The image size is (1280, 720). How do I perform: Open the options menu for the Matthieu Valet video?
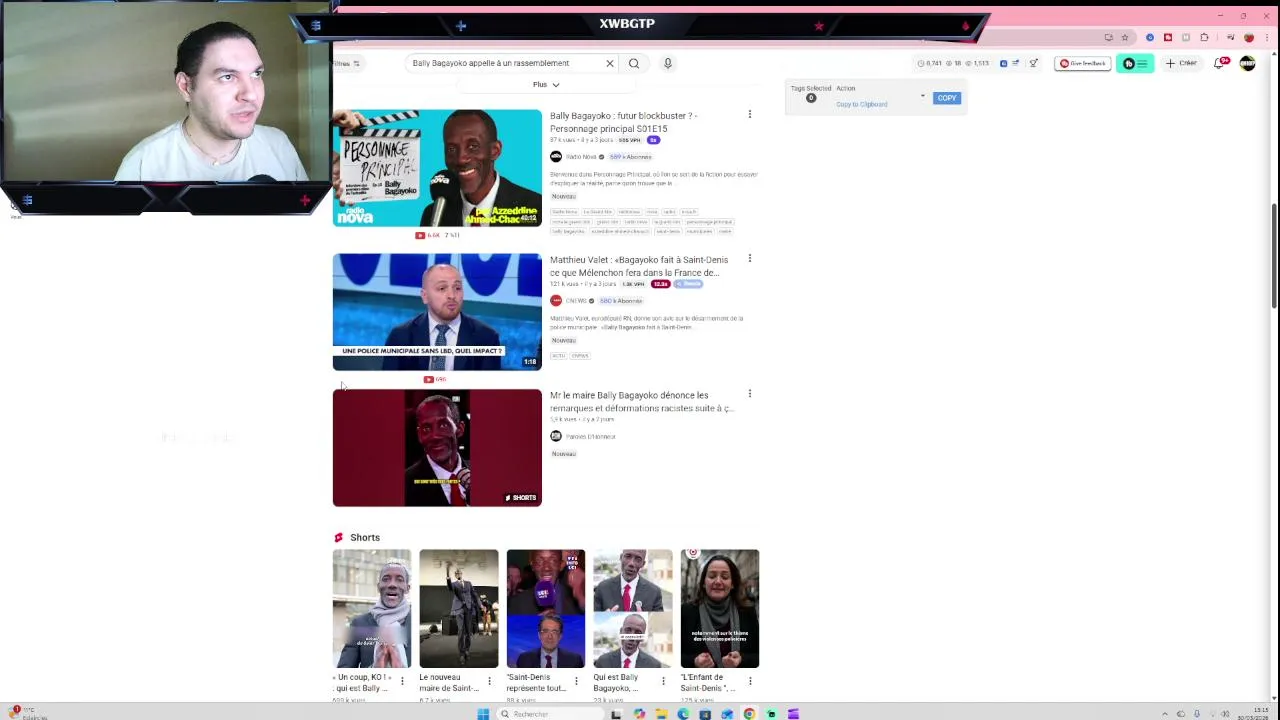(x=750, y=259)
